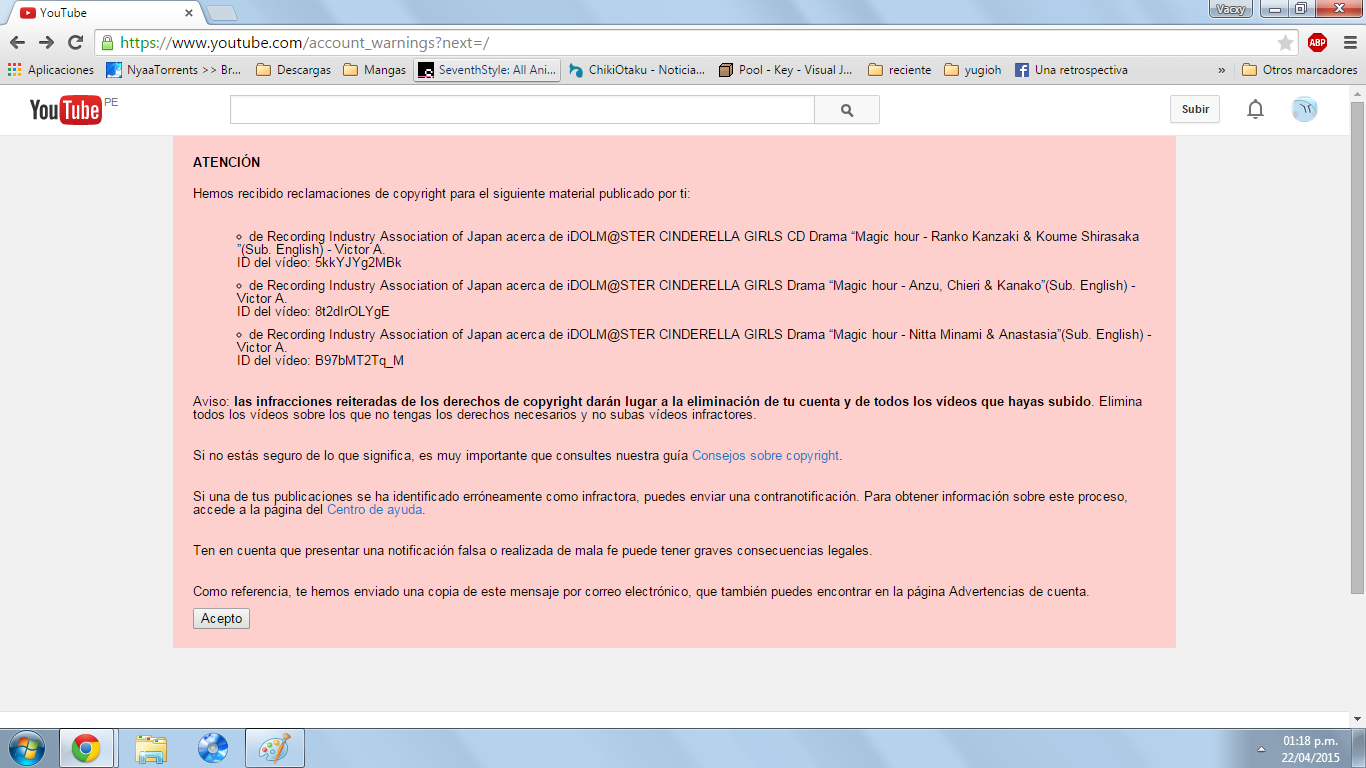Open the Paint taskbar icon
The height and width of the screenshot is (768, 1366).
point(274,748)
